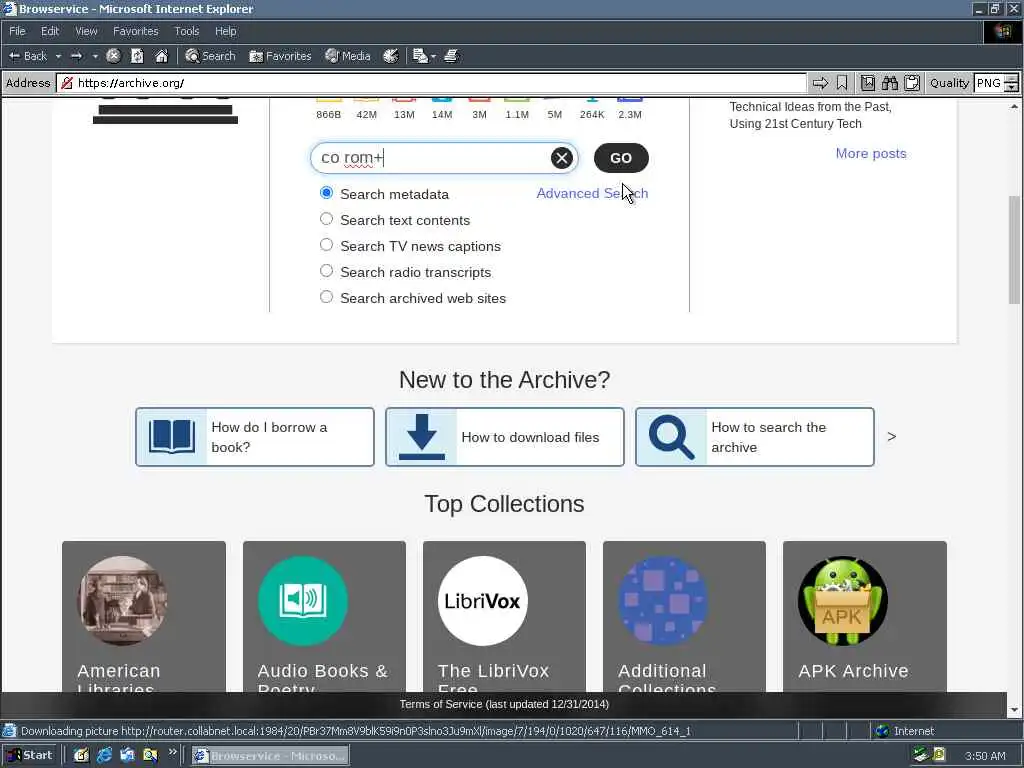Viewport: 1024px width, 768px height.
Task: Open Additional Collections tile icon
Action: point(663,601)
